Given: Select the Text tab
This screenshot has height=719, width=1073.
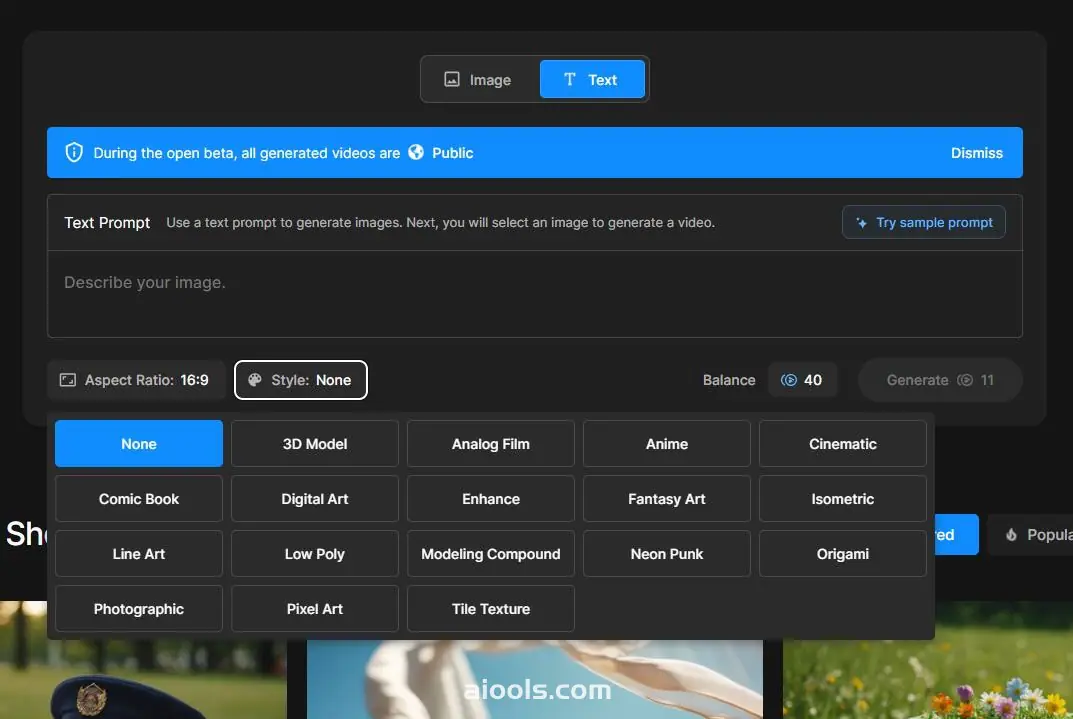Looking at the screenshot, I should pyautogui.click(x=592, y=80).
